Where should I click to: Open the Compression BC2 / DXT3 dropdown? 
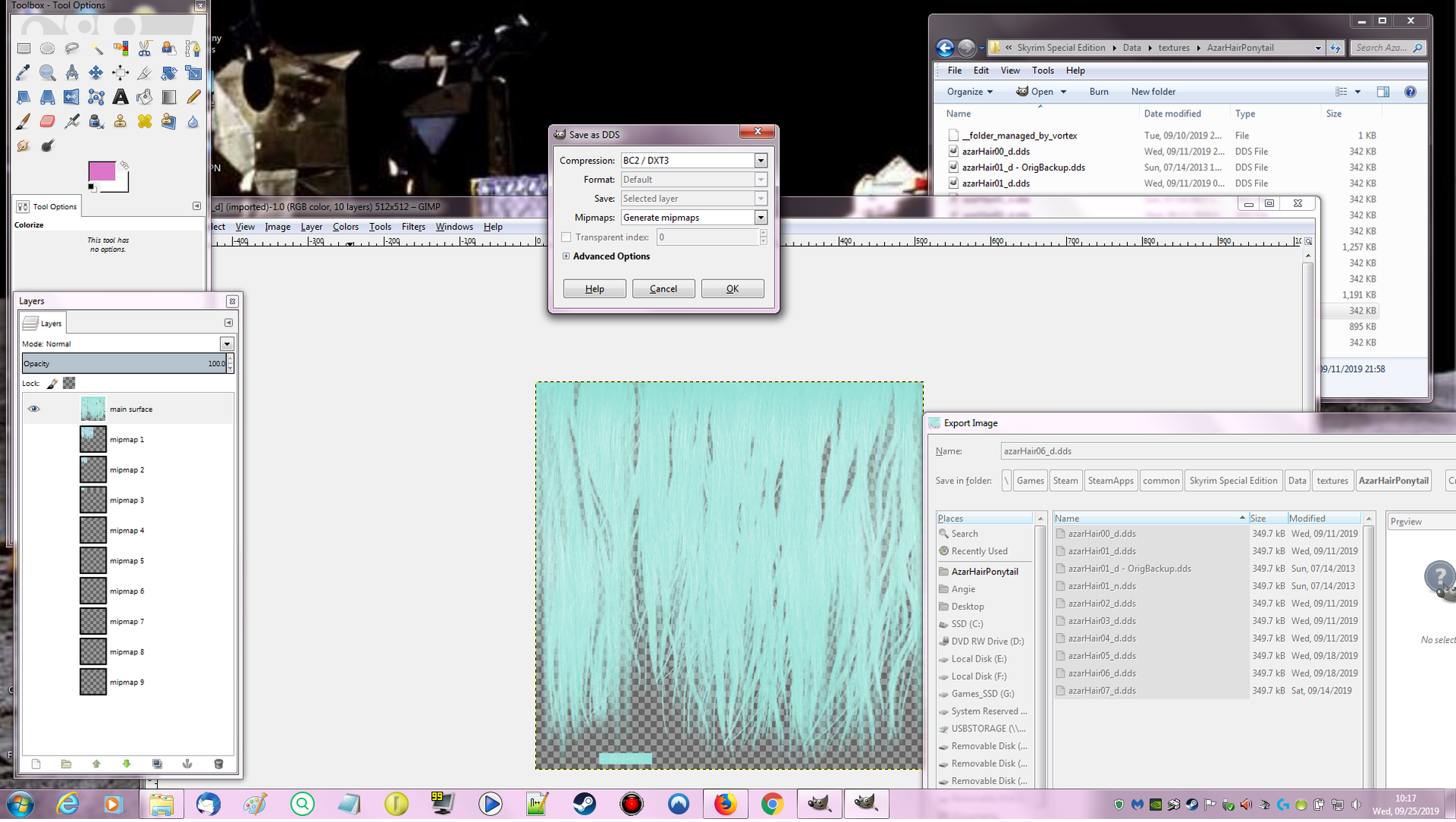[760, 161]
